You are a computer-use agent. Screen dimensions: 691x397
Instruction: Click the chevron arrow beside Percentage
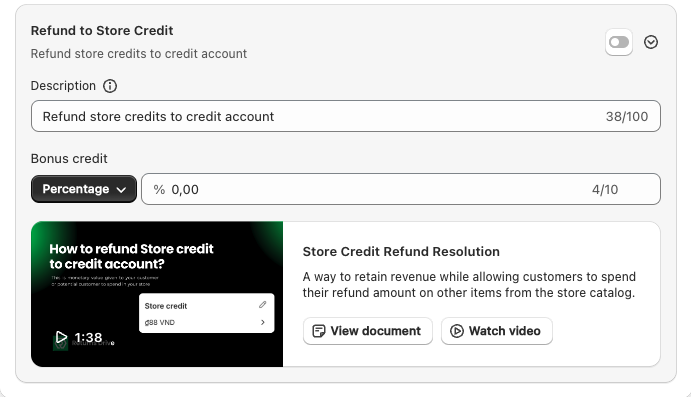121,189
